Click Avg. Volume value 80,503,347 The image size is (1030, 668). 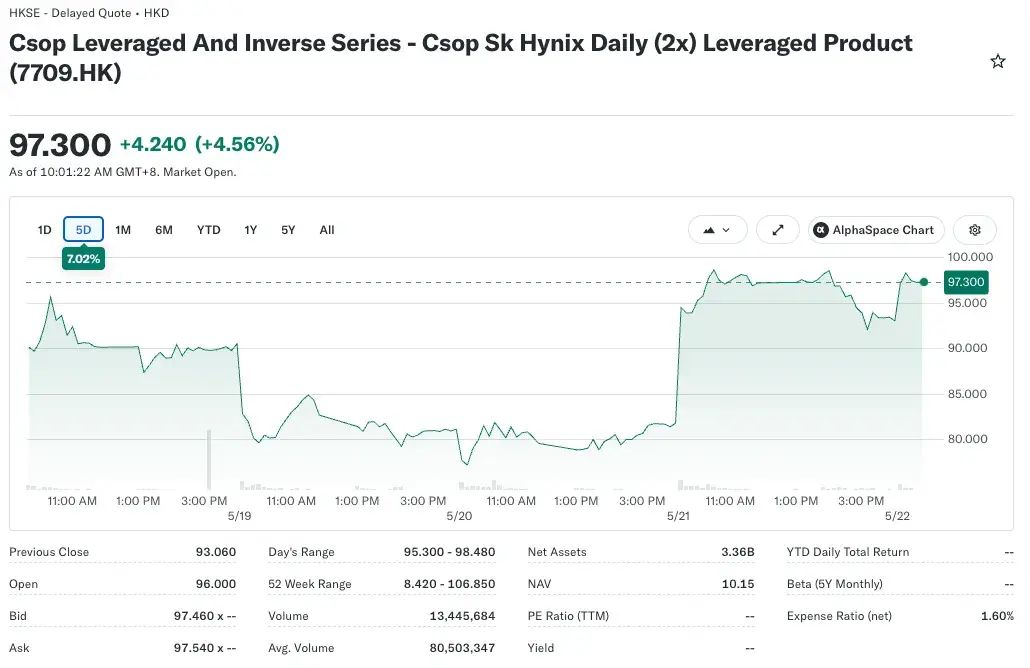click(462, 648)
